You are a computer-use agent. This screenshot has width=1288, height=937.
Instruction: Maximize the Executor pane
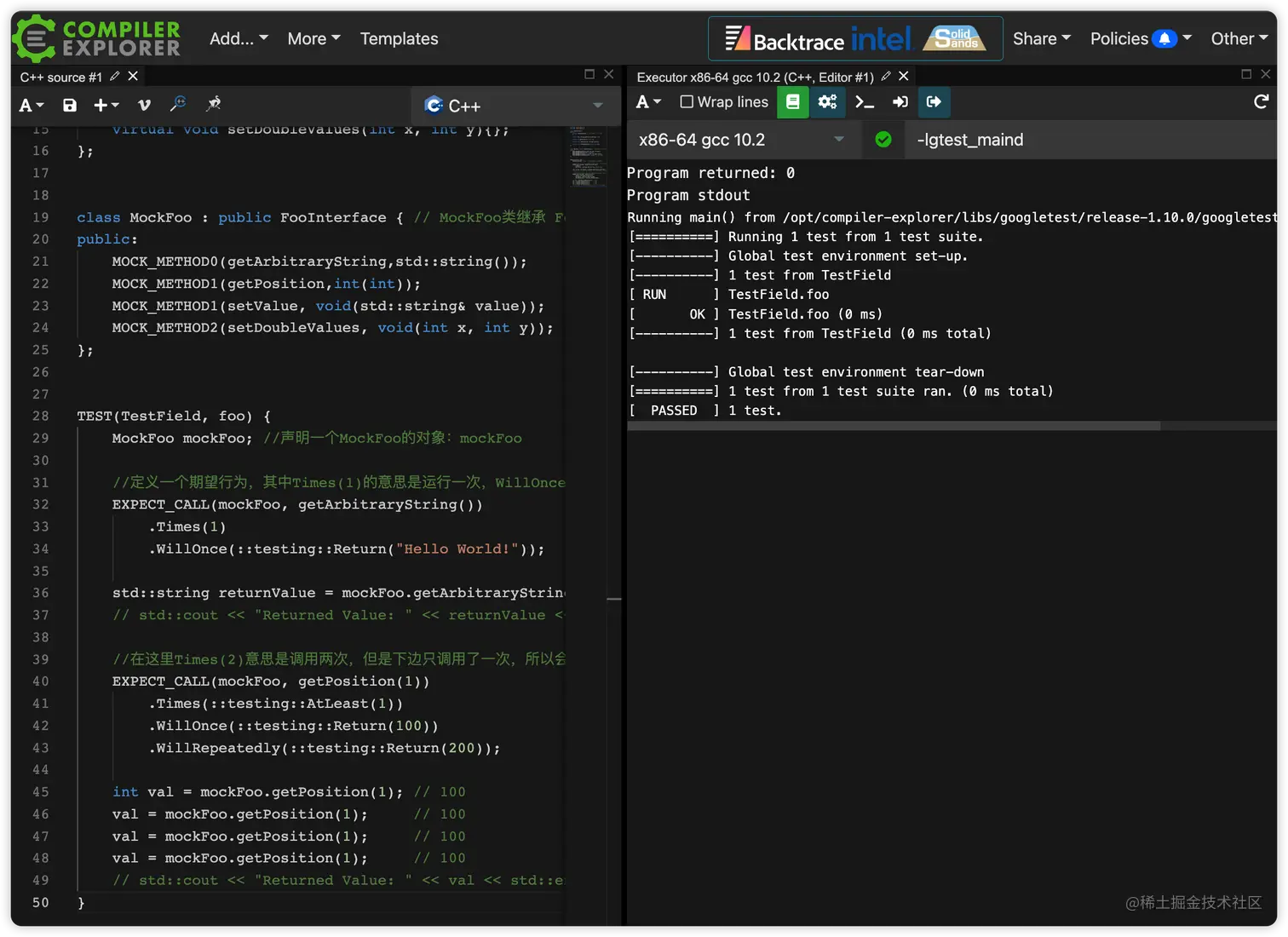pyautogui.click(x=1246, y=75)
